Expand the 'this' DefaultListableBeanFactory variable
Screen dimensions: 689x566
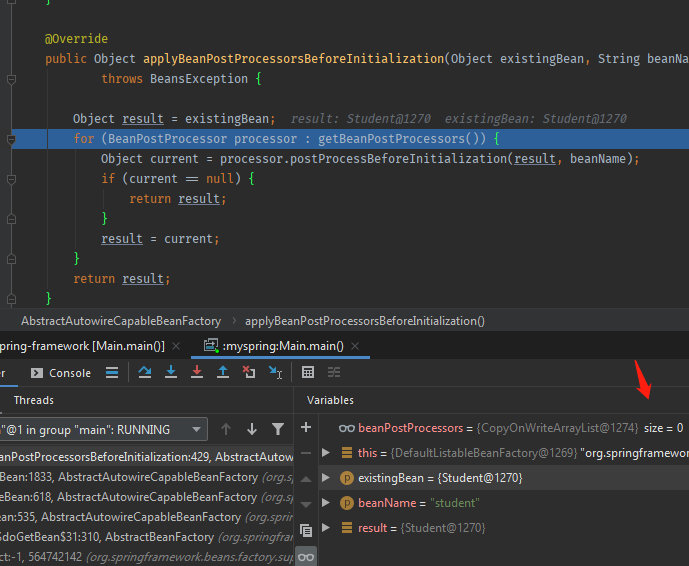(x=326, y=452)
